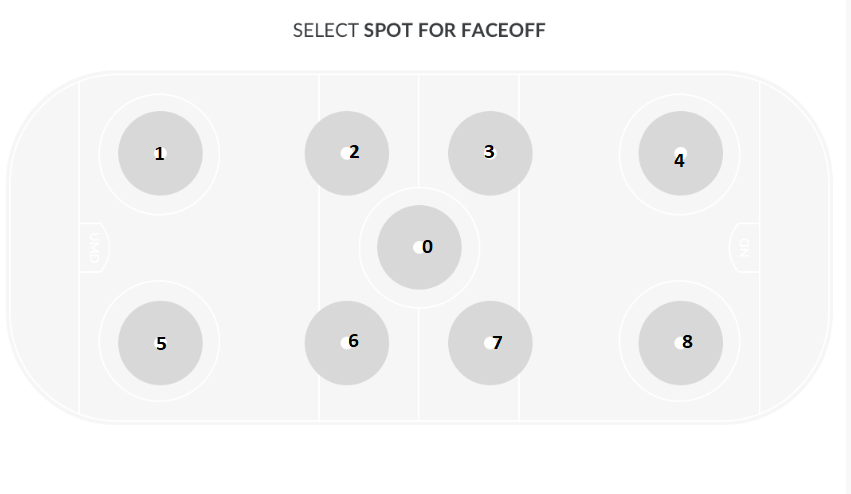Click the right goal line below the crease
Image resolution: width=851 pixels, height=494 pixels.
tap(759, 340)
